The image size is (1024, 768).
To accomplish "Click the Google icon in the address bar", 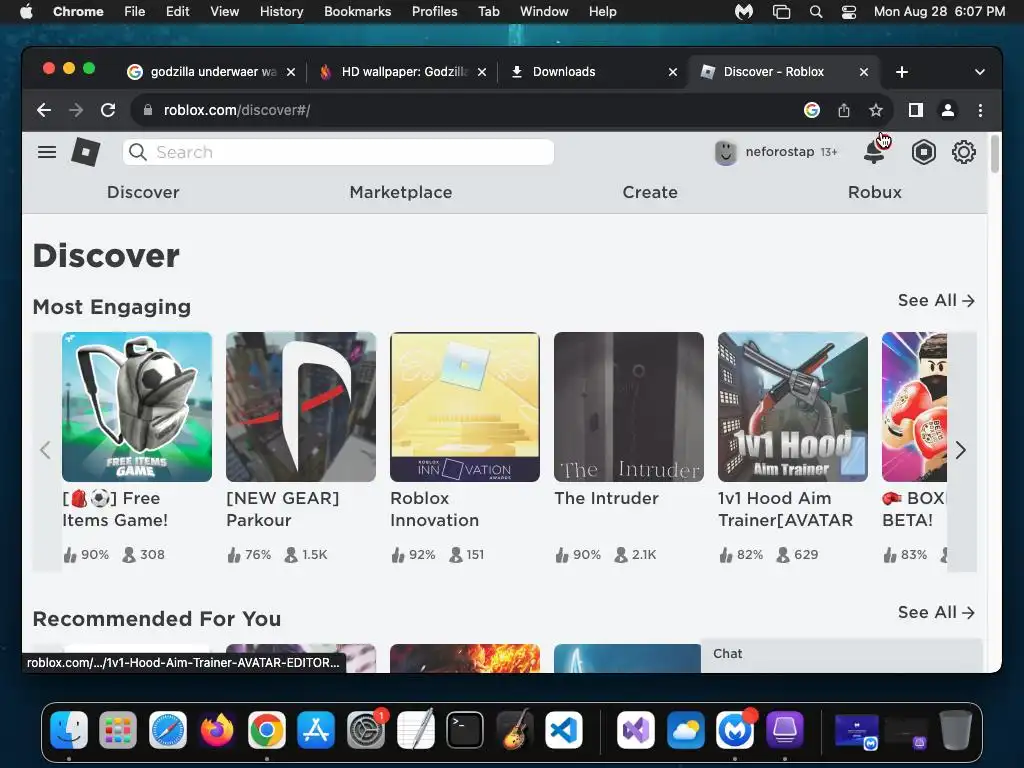I will pos(812,110).
